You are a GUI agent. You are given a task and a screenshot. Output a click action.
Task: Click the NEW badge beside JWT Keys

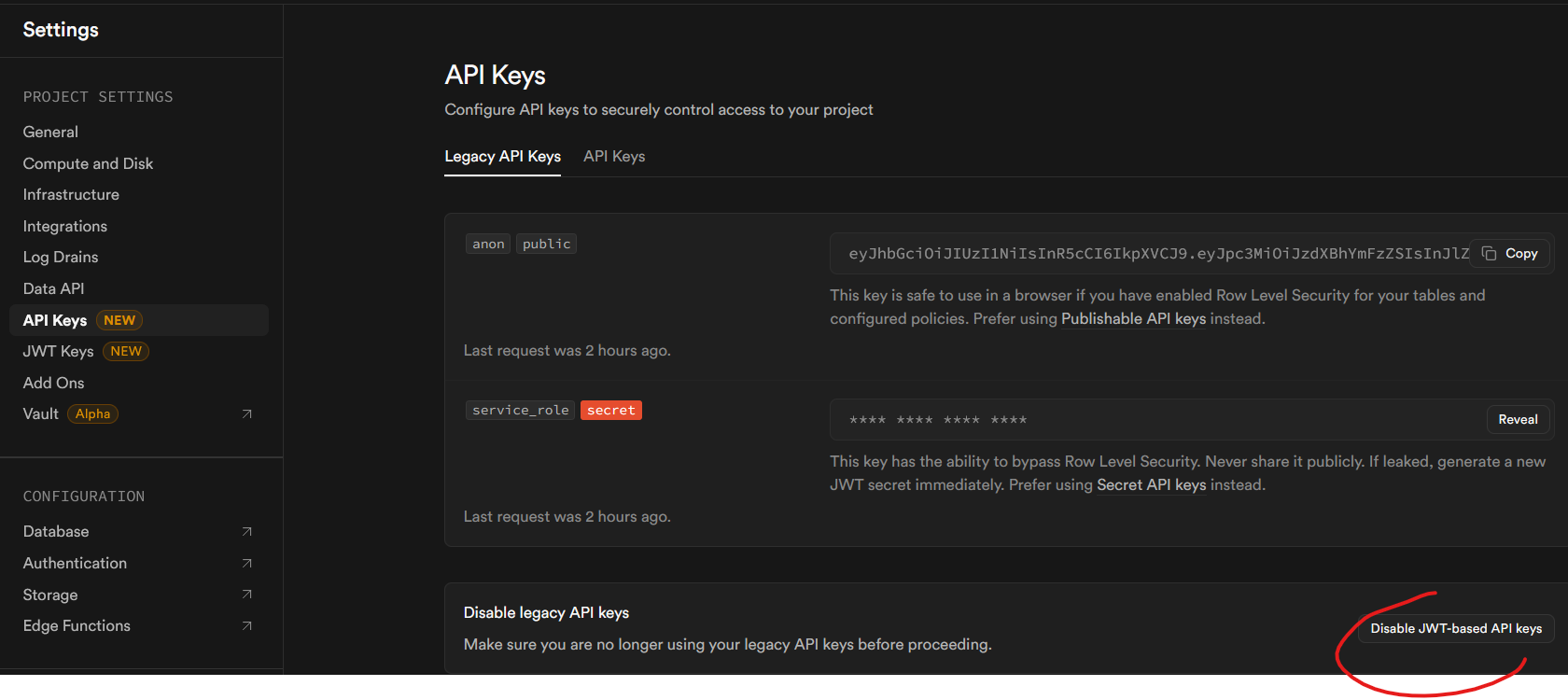click(x=126, y=351)
